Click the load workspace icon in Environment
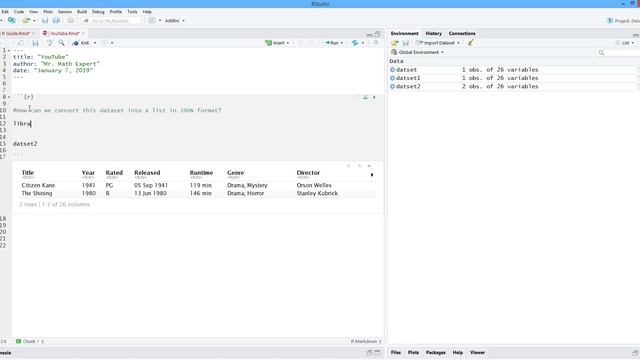Image resolution: width=640 pixels, height=360 pixels. point(394,43)
